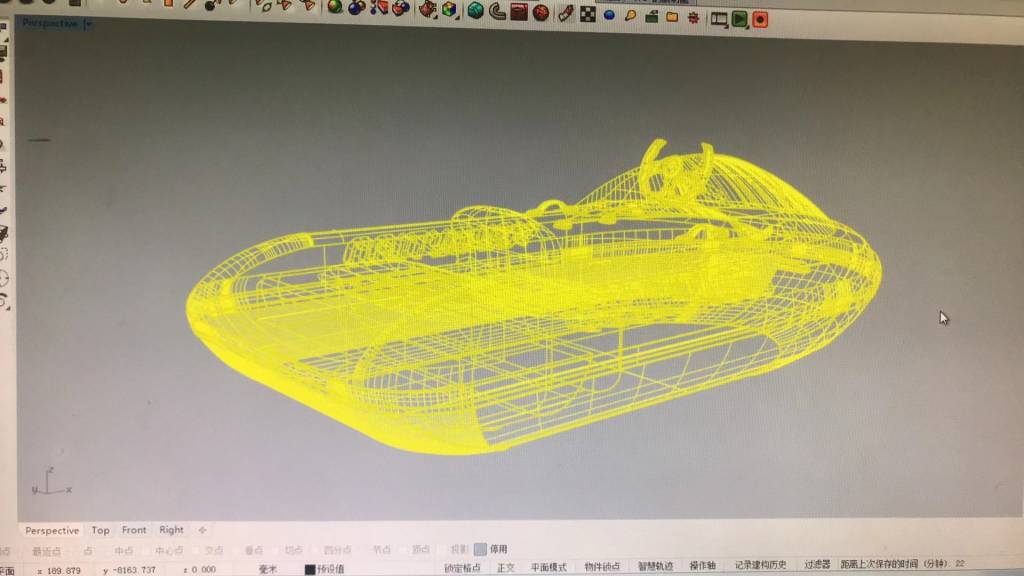Switch to the Right viewport tab
Screen dimensions: 1024x576
[x=172, y=530]
